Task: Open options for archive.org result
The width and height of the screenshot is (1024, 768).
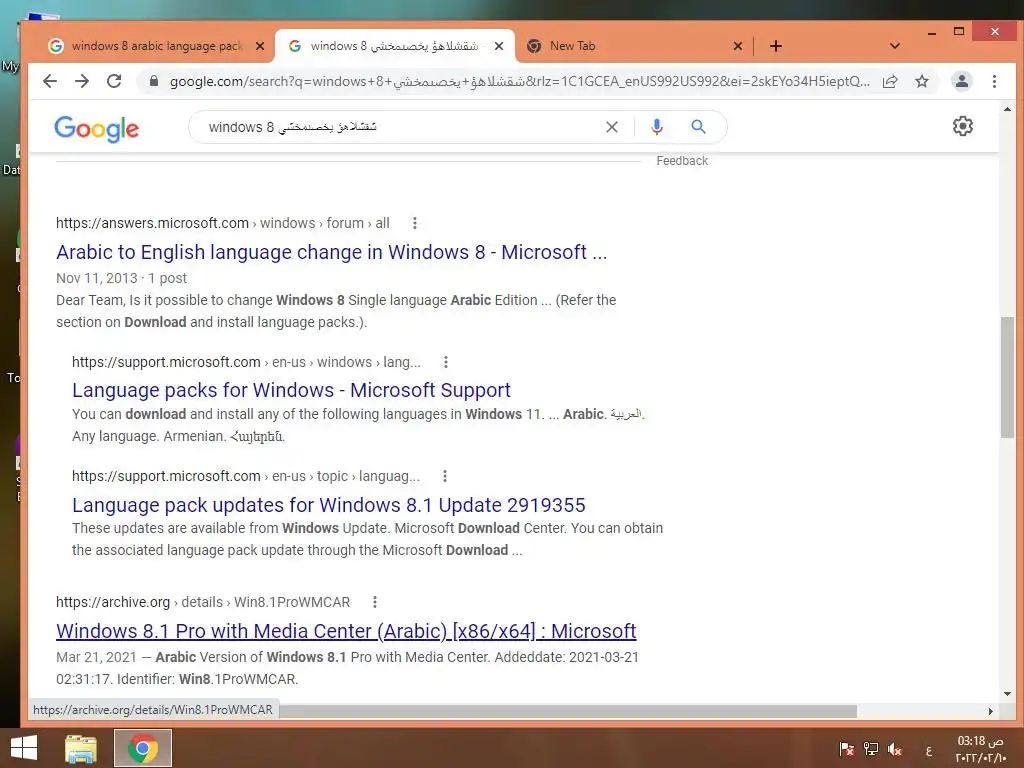Action: (375, 602)
